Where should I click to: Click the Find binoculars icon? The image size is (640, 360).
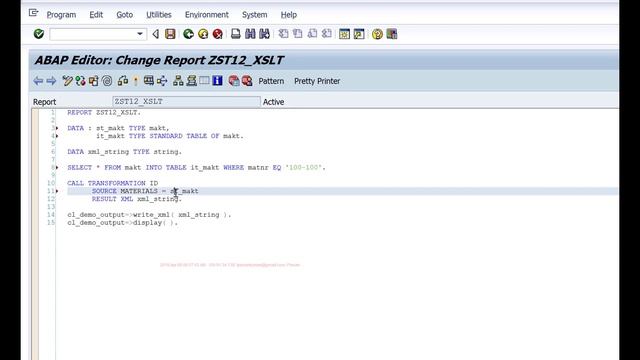coord(250,34)
